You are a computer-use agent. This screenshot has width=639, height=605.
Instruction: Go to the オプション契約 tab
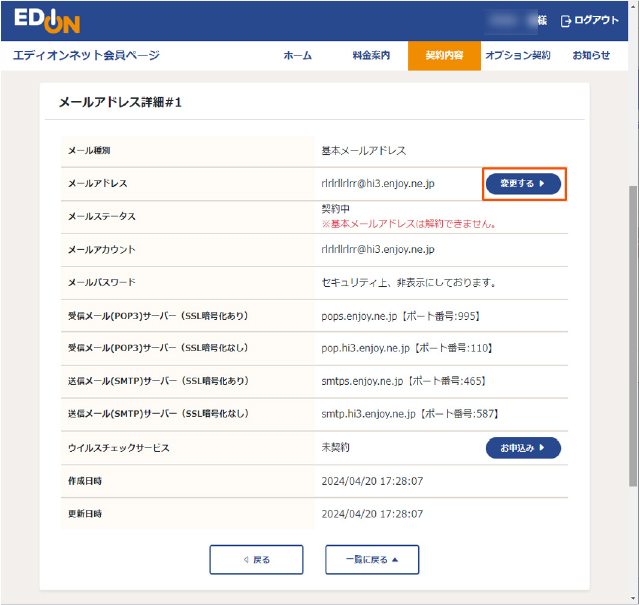click(517, 56)
